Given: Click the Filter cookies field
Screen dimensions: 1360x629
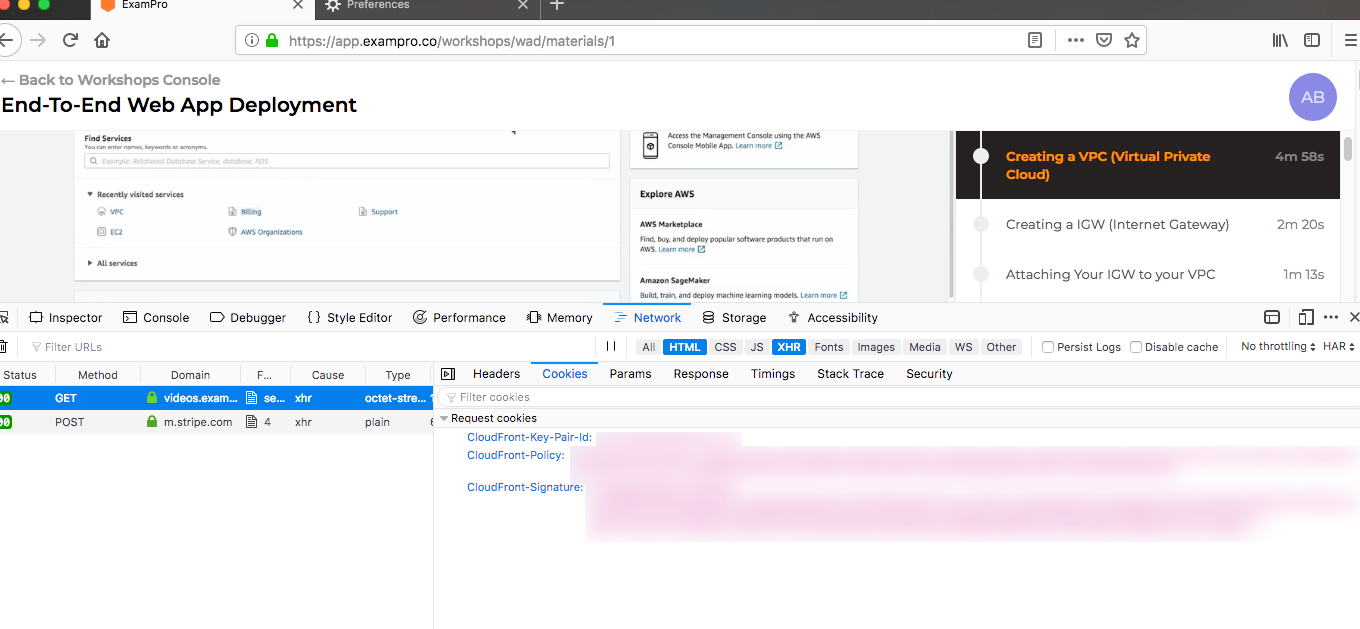Looking at the screenshot, I should coord(897,397).
